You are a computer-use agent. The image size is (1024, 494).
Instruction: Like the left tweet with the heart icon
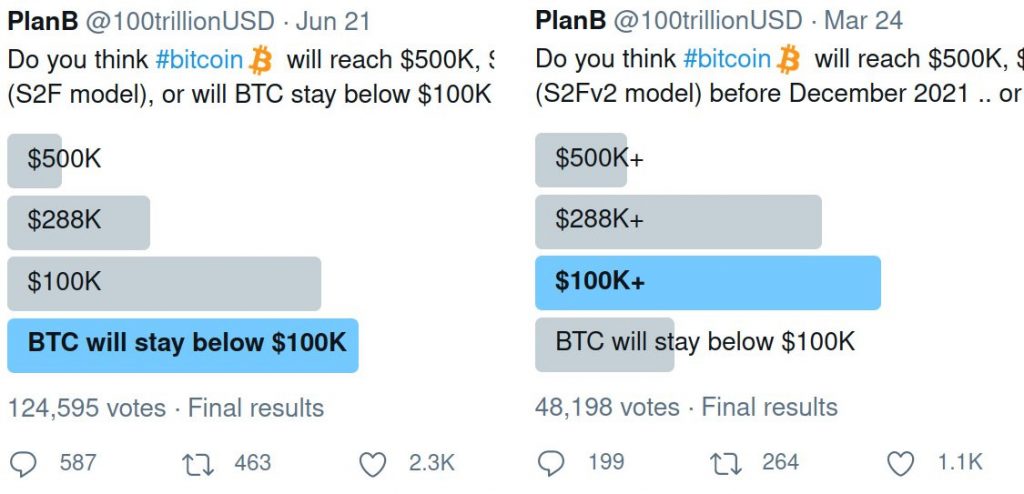[373, 462]
